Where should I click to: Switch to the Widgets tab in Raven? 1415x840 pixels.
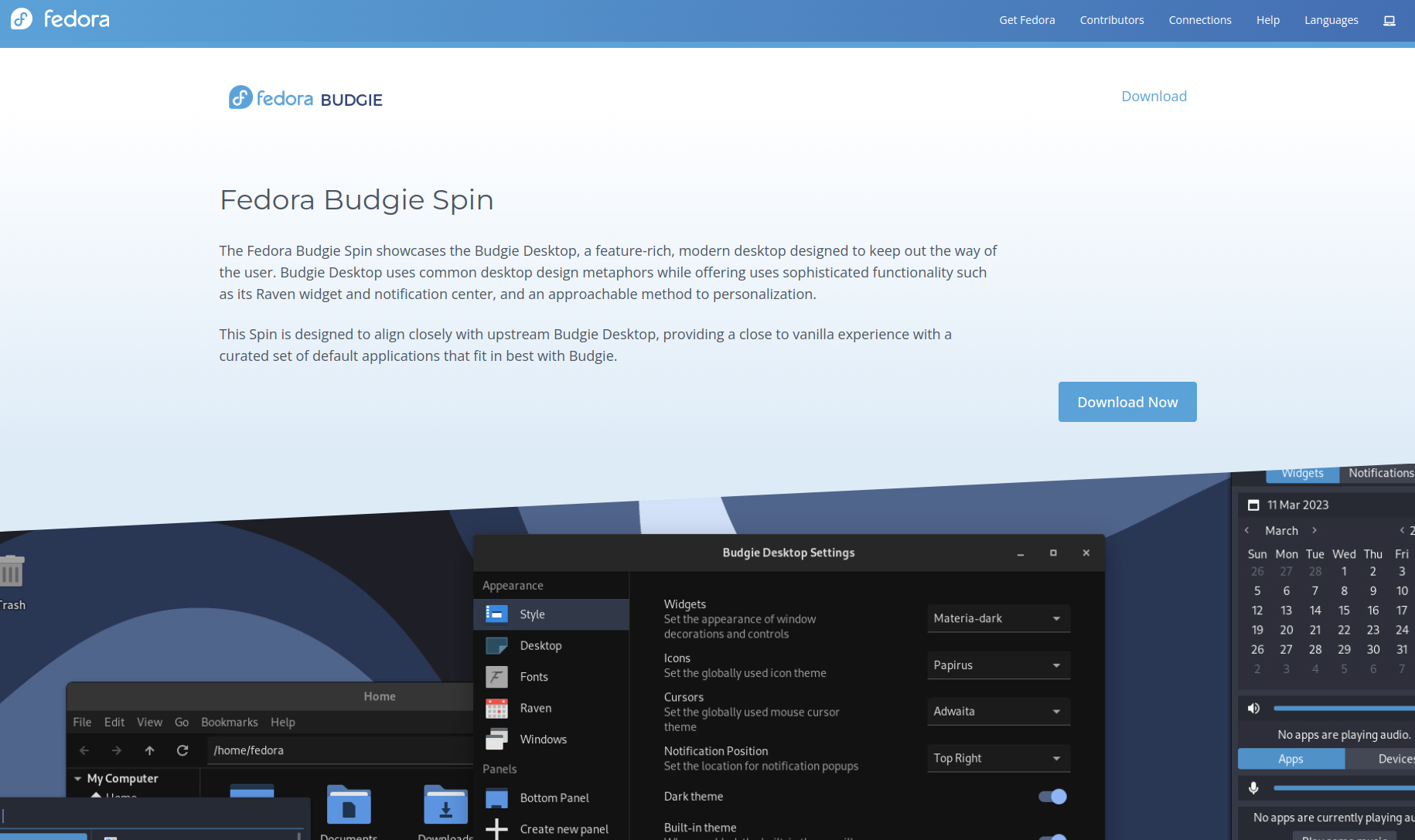(x=1302, y=474)
